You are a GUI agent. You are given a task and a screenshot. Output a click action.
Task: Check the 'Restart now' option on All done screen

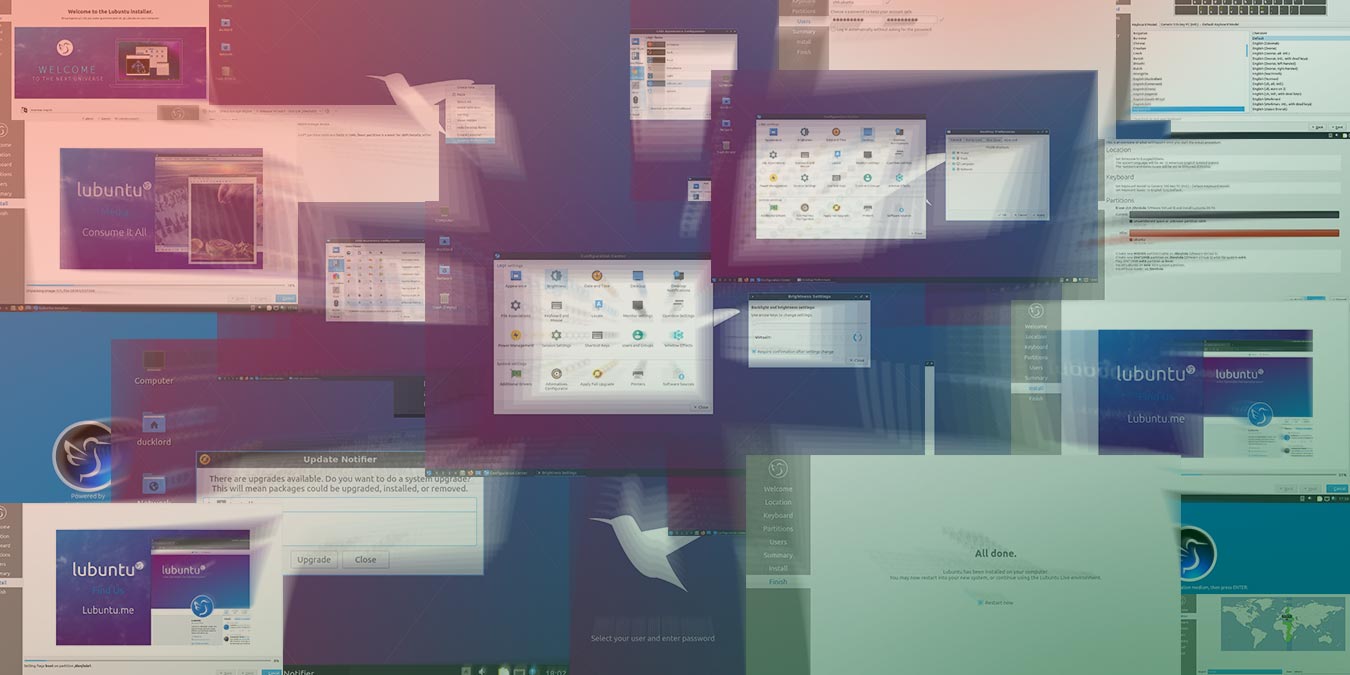click(978, 602)
